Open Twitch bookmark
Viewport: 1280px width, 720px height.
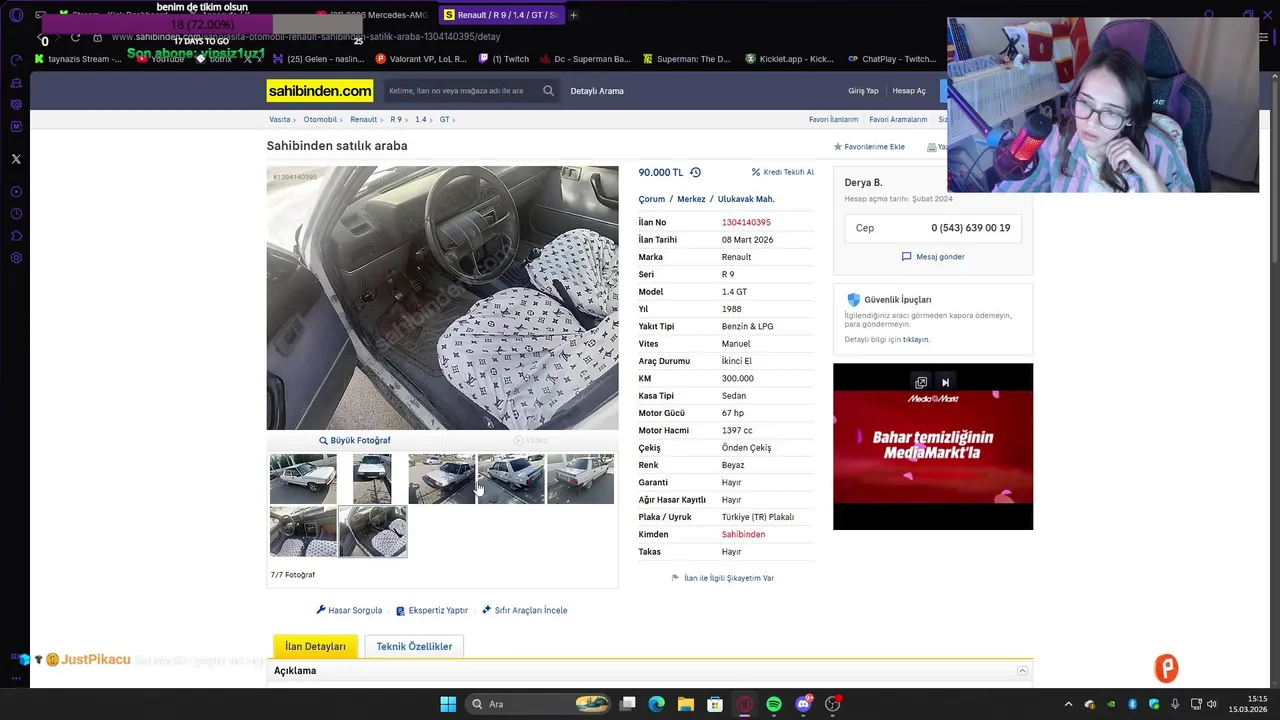click(x=504, y=59)
